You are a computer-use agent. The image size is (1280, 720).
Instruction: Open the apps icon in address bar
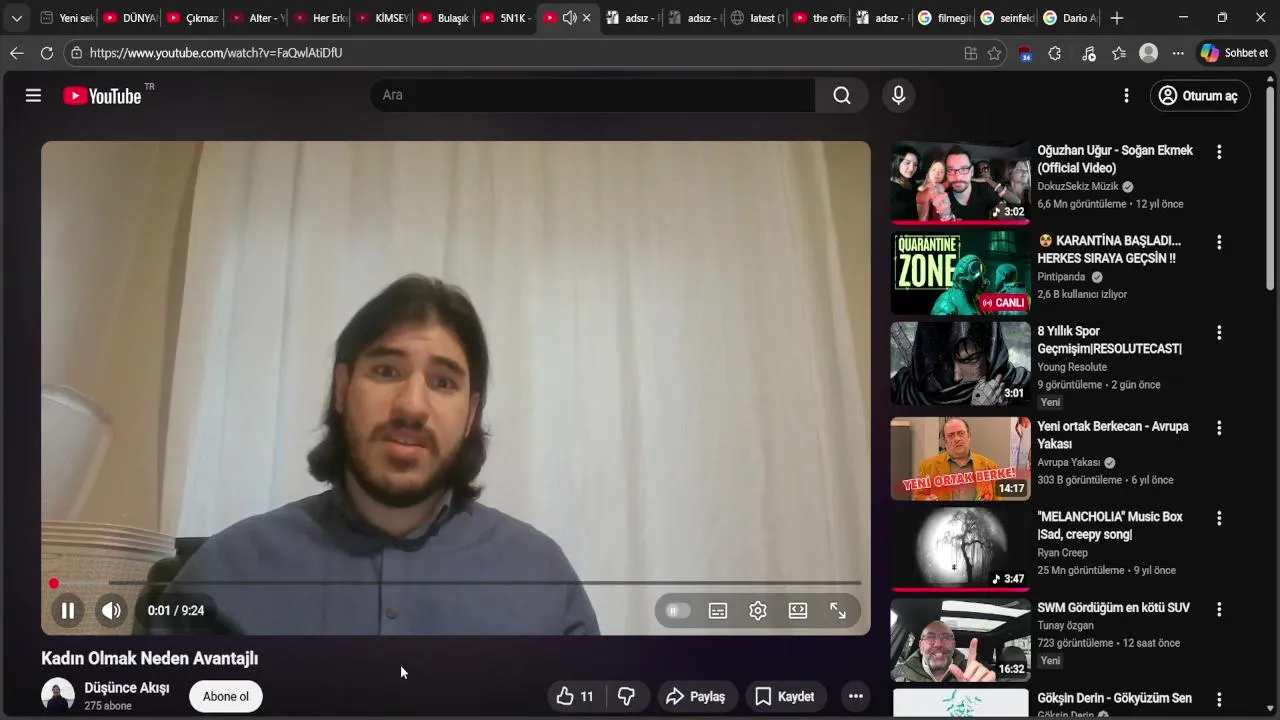pos(970,53)
